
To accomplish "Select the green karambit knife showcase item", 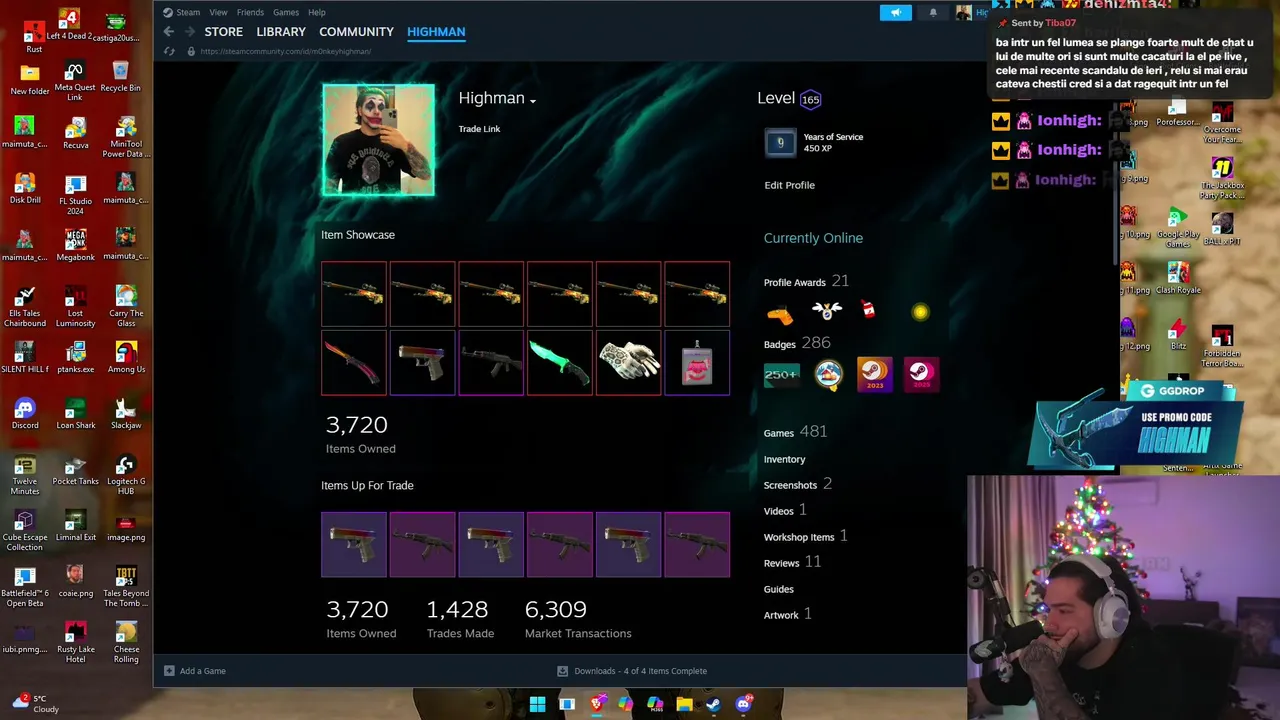I will click(x=560, y=362).
